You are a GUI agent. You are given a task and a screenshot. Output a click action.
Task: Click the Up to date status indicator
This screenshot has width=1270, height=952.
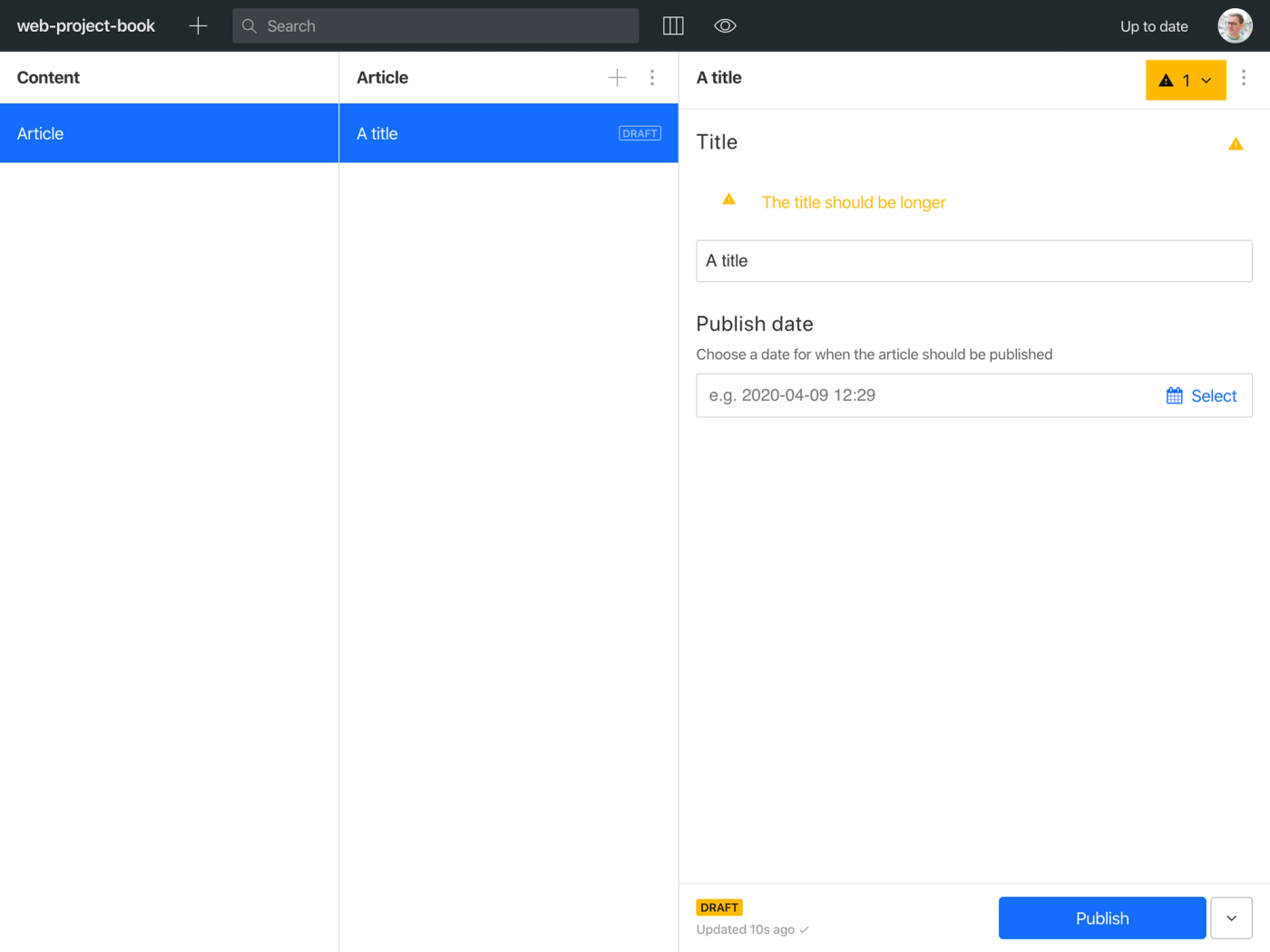[x=1153, y=25]
